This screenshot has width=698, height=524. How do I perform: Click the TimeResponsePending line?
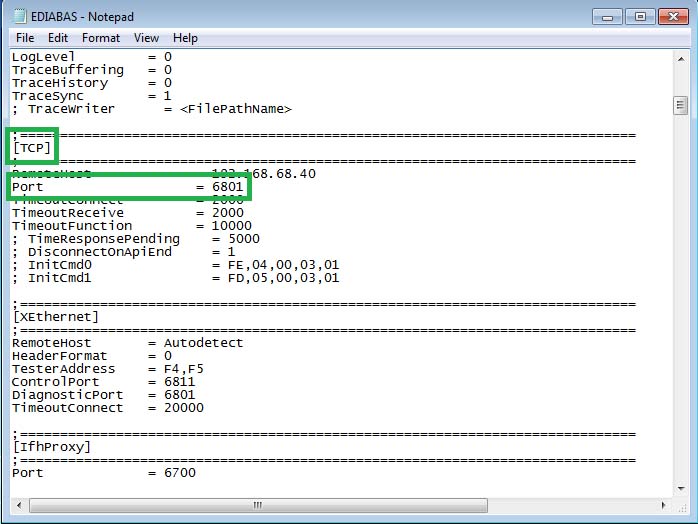point(136,239)
